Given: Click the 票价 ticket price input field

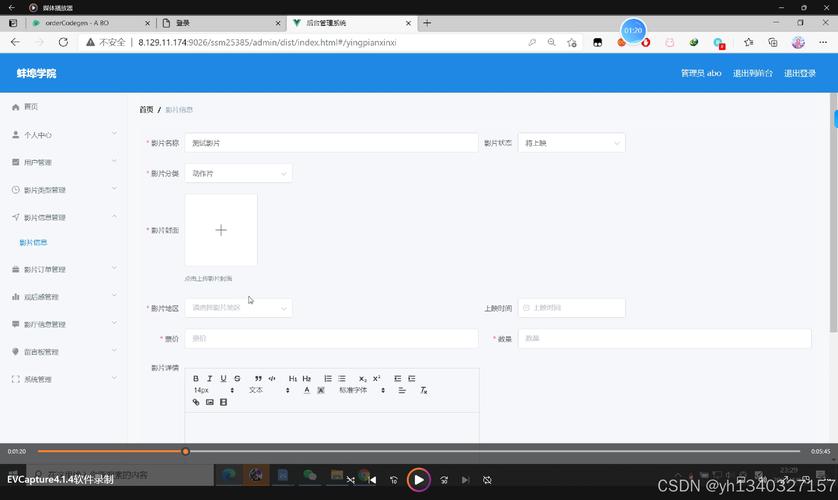Looking at the screenshot, I should coord(331,338).
